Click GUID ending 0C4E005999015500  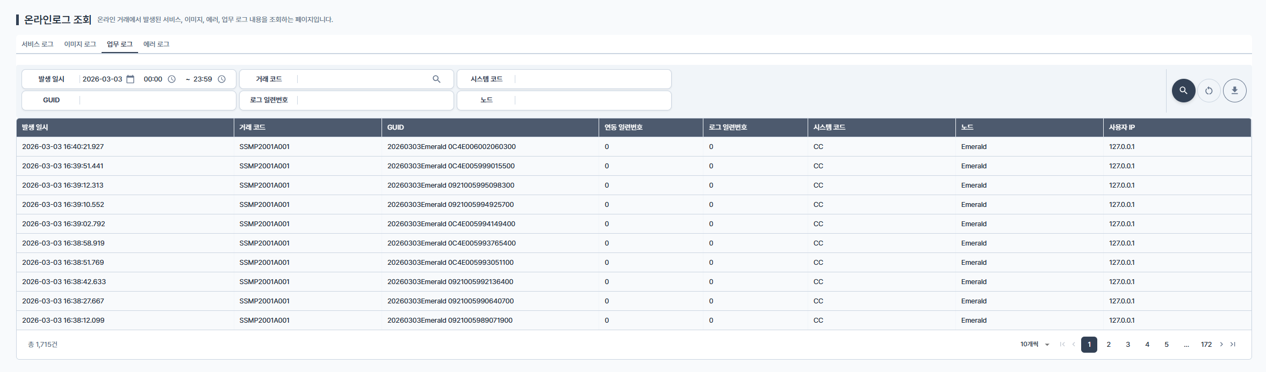(451, 166)
